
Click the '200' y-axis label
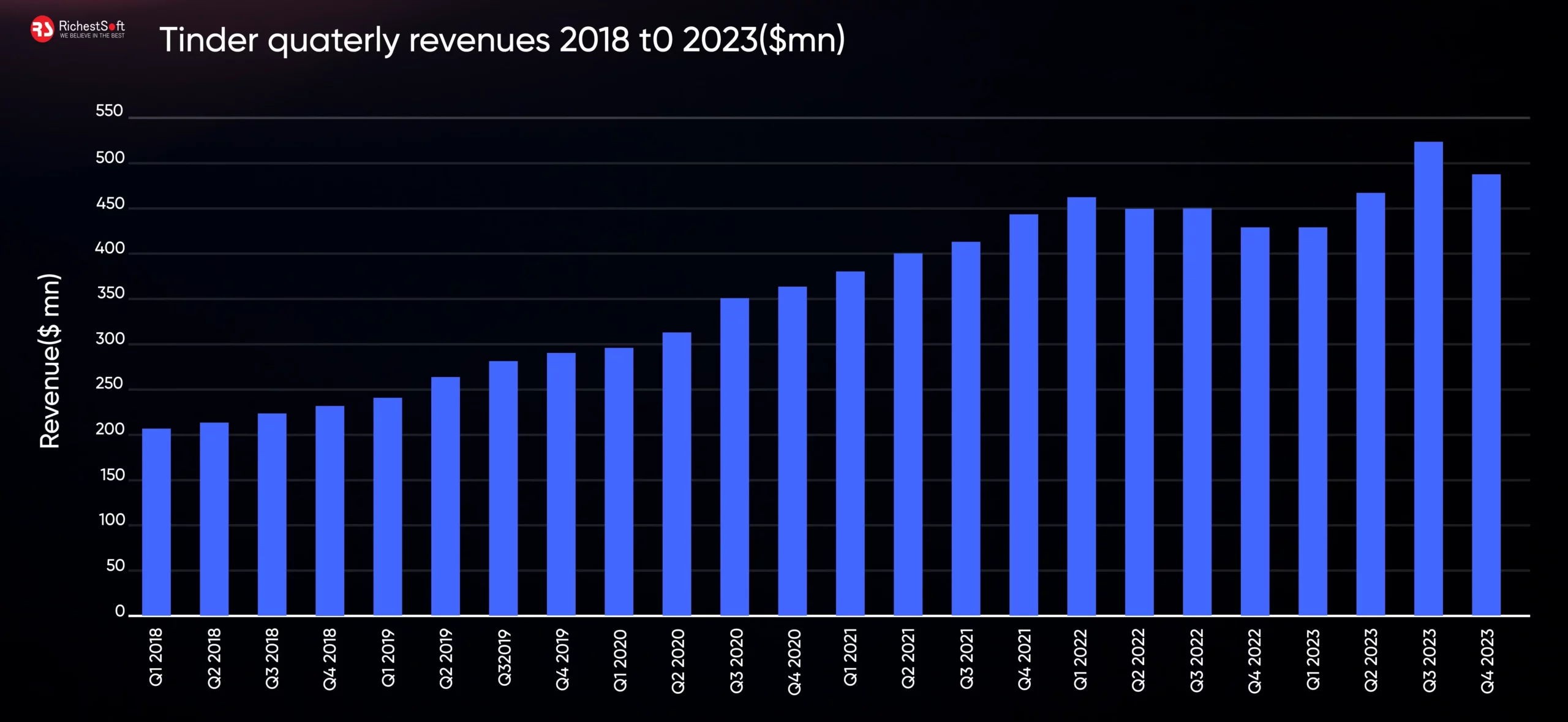pos(110,430)
